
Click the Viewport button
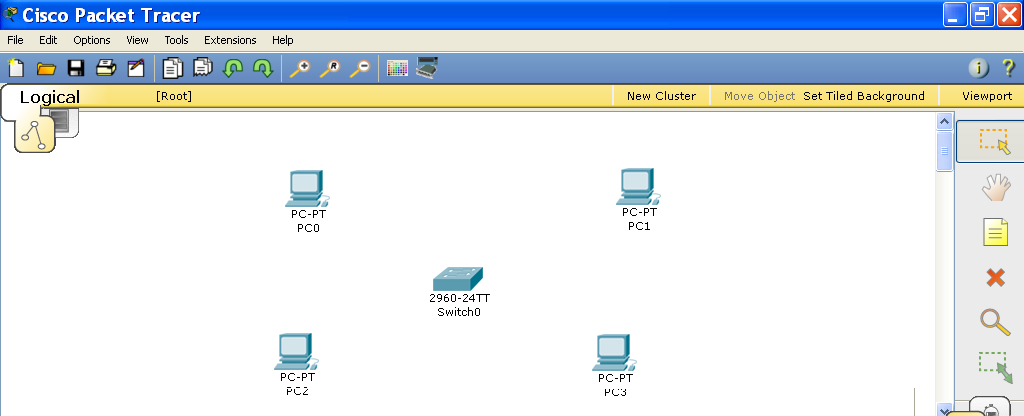(987, 96)
